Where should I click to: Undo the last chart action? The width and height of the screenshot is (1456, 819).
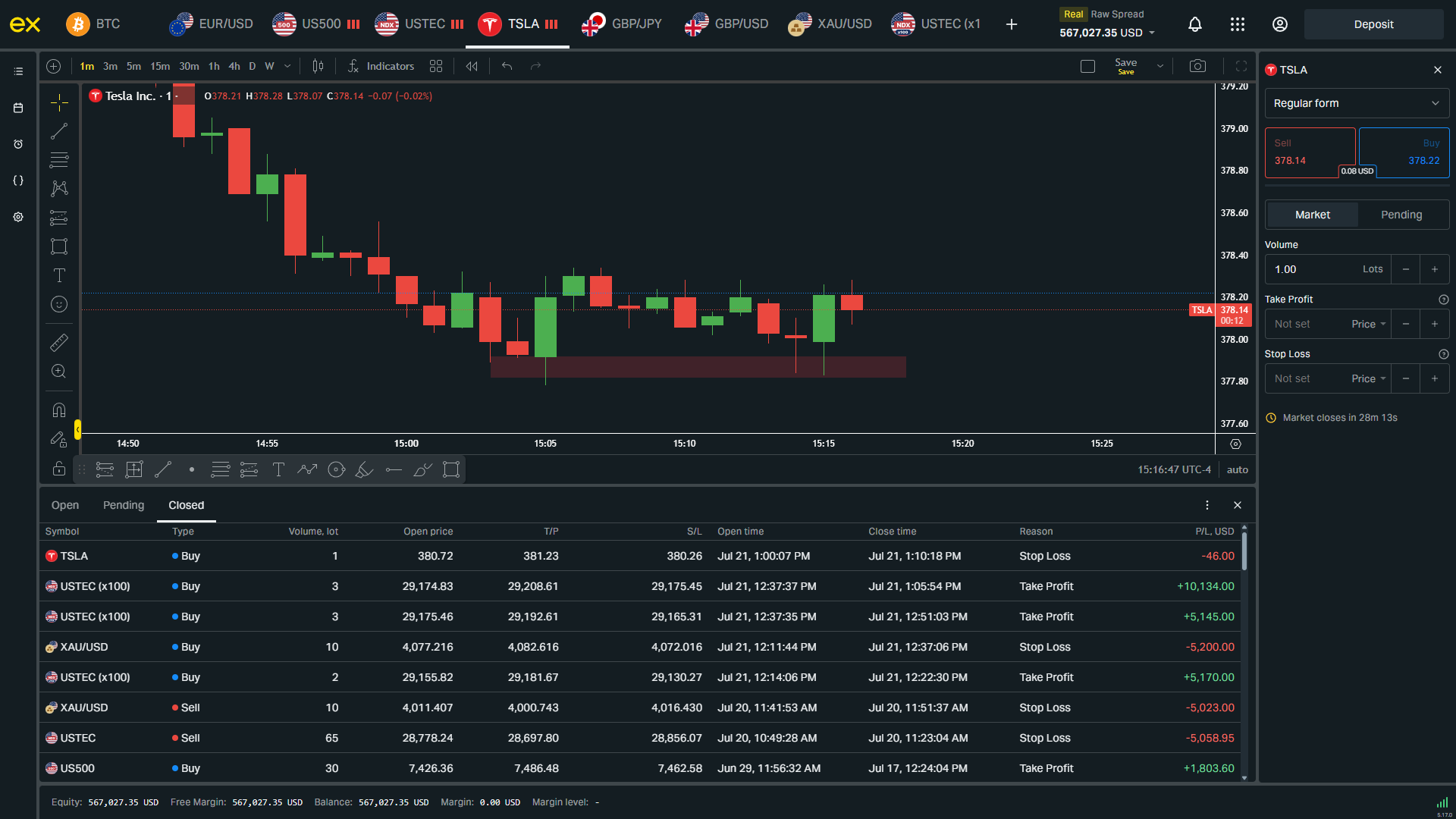507,66
